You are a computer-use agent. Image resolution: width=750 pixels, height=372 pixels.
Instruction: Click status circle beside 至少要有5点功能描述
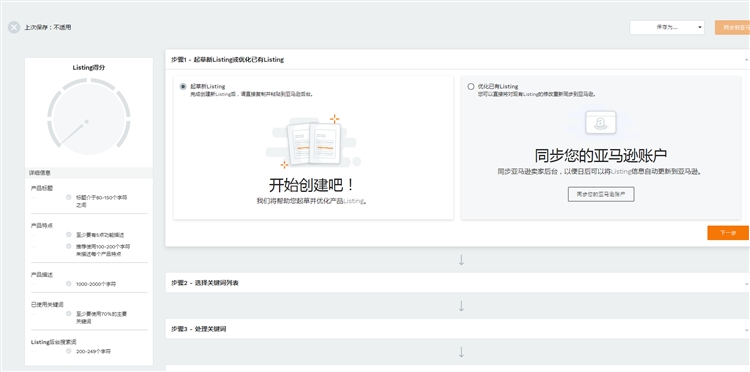coord(68,235)
